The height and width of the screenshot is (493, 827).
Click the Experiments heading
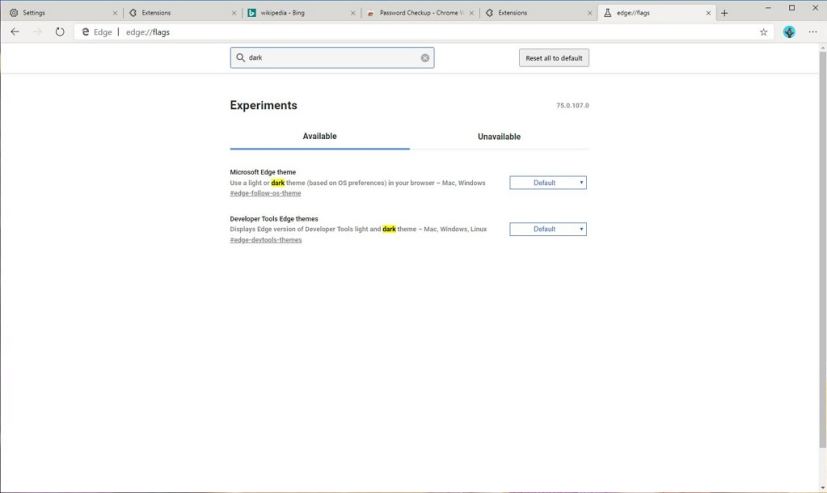tap(263, 105)
